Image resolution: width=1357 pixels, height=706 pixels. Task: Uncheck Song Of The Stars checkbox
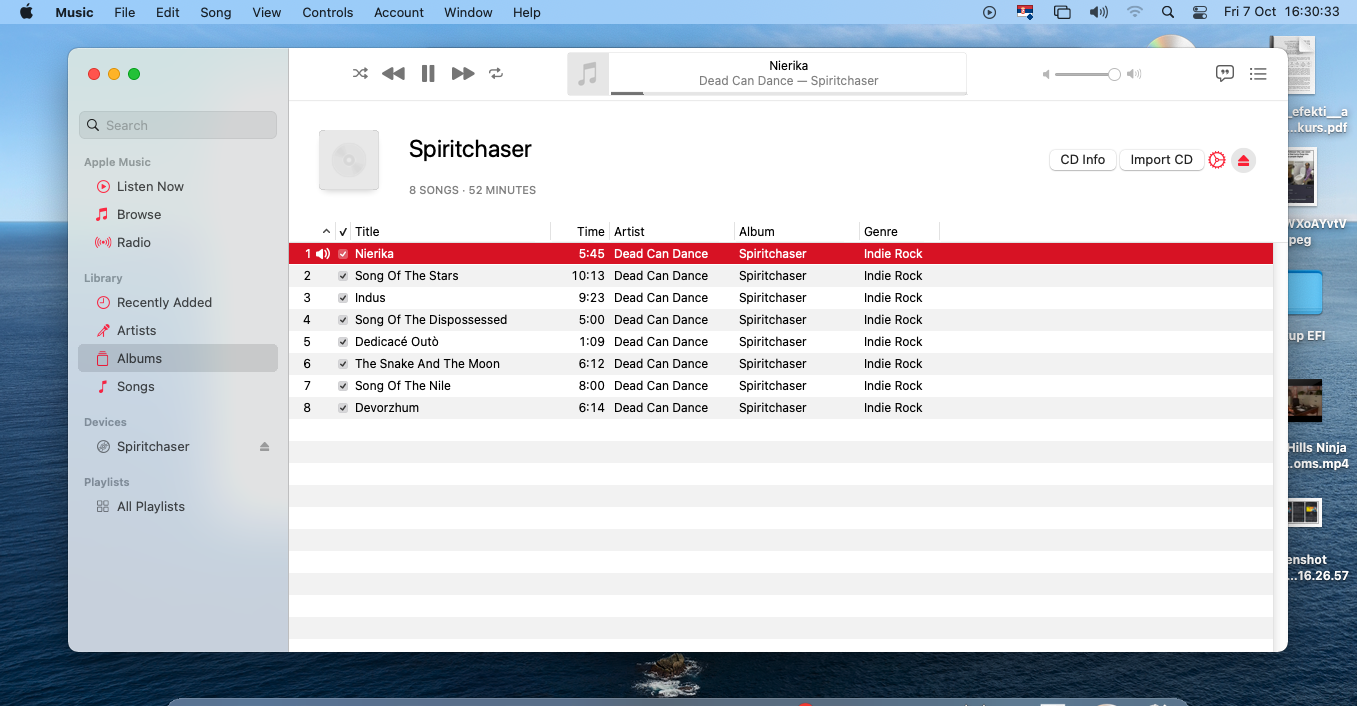(x=343, y=276)
